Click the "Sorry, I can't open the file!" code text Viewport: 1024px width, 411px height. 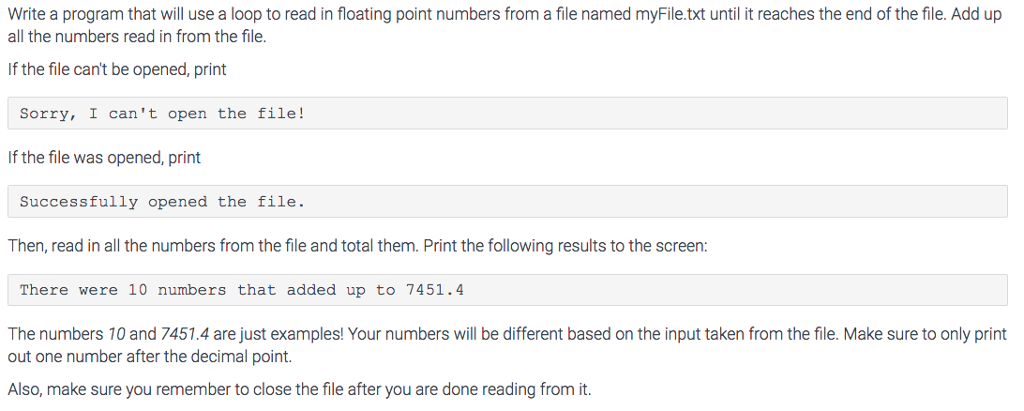162,114
